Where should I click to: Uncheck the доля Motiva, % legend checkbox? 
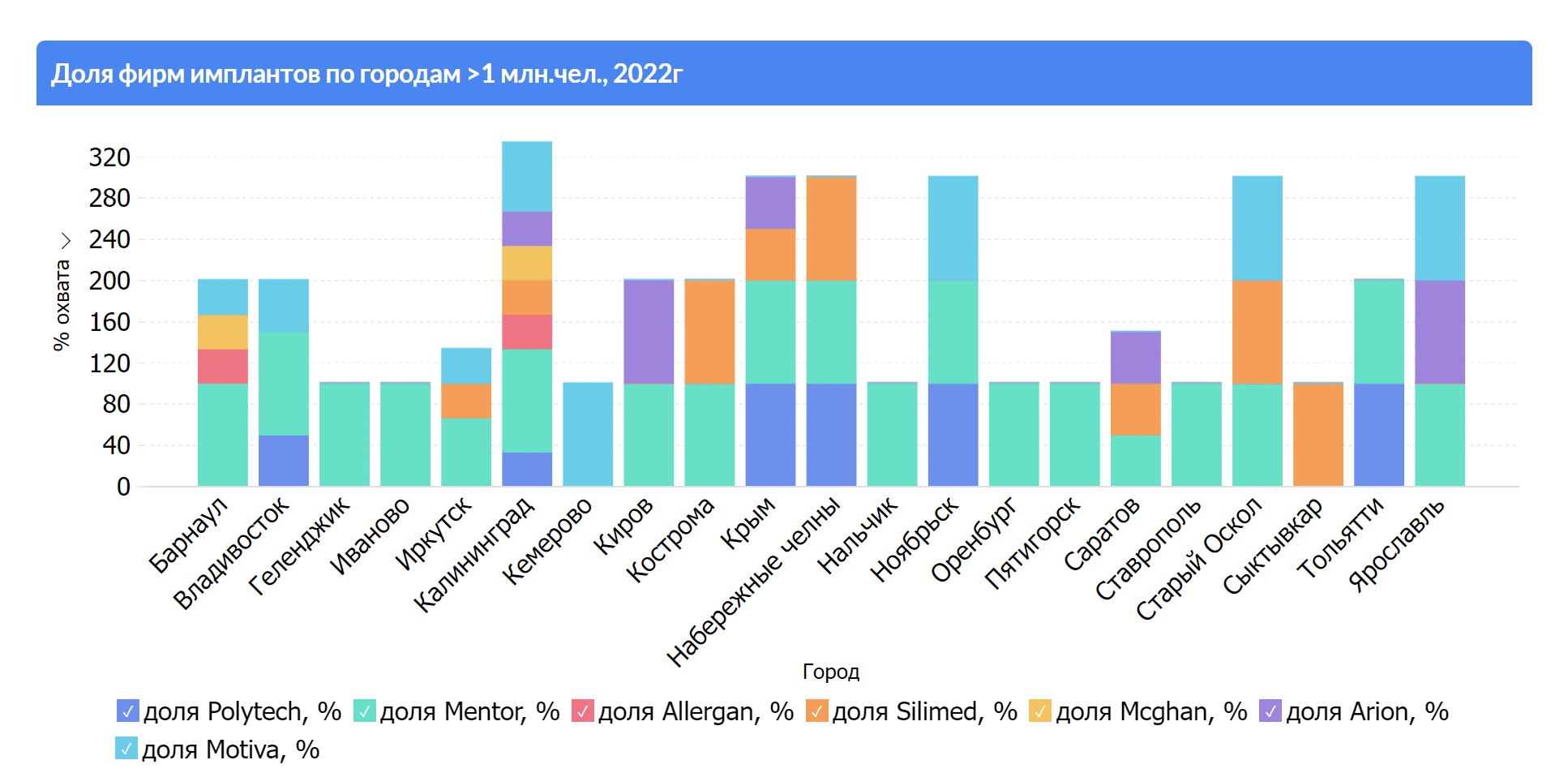[x=126, y=749]
